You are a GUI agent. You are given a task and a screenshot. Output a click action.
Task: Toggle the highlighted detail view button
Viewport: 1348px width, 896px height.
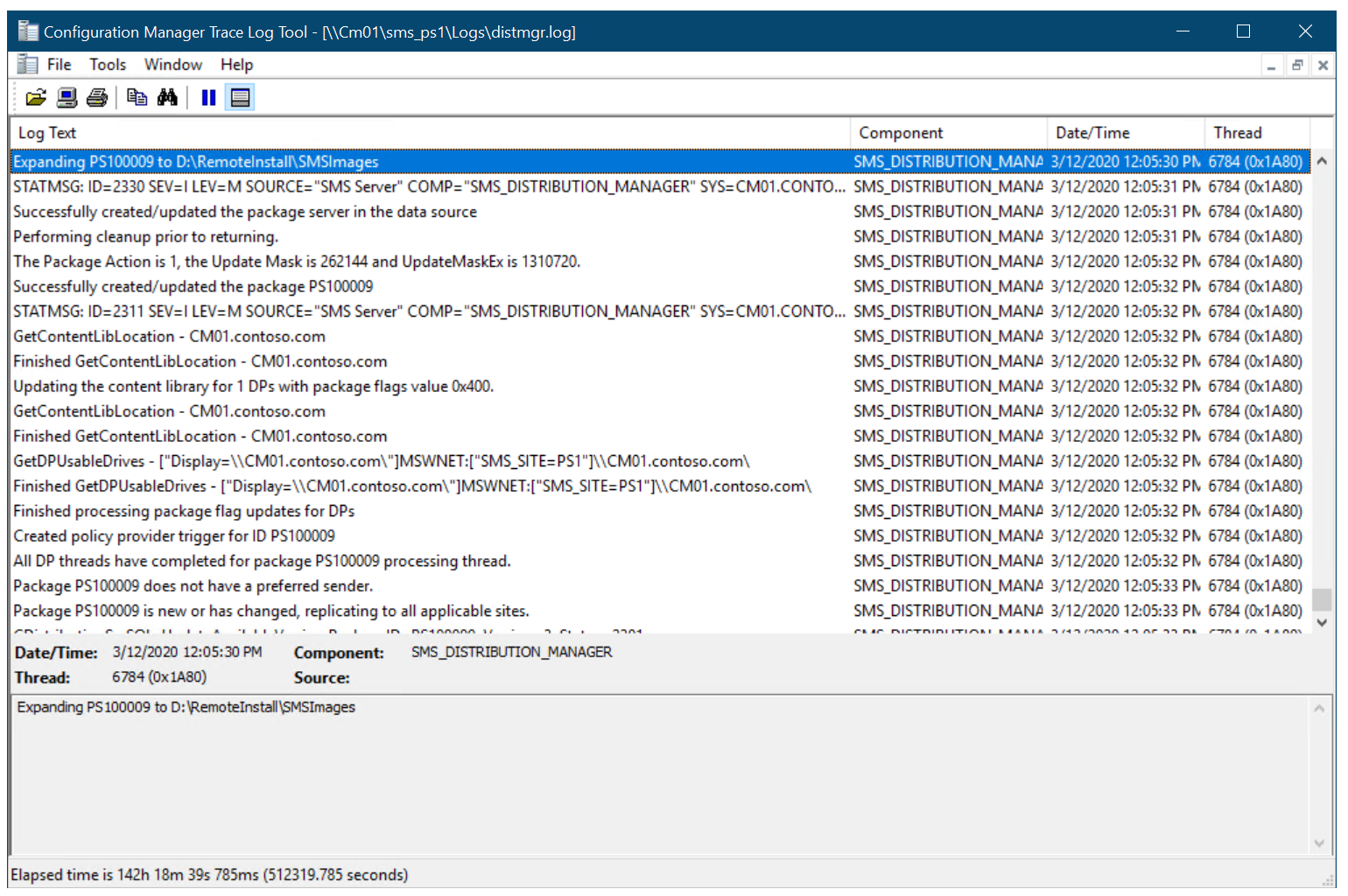click(x=240, y=96)
